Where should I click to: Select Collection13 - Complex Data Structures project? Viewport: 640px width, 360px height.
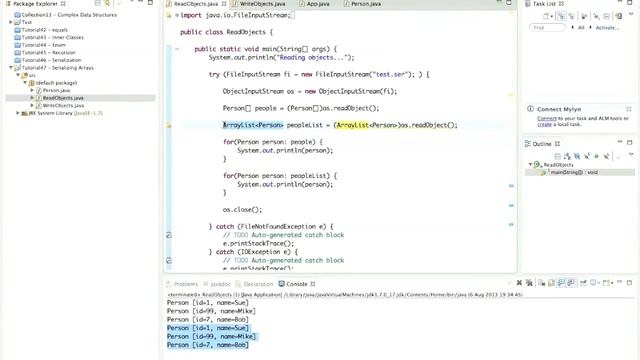tap(69, 15)
